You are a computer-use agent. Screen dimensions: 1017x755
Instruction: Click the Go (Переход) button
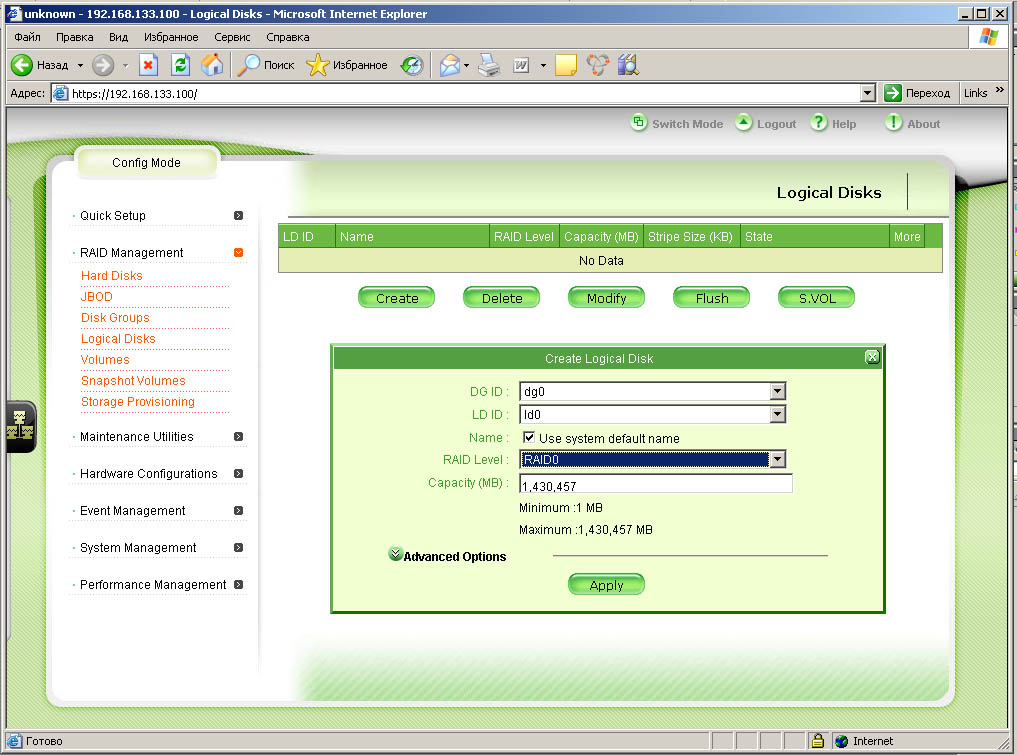(917, 93)
